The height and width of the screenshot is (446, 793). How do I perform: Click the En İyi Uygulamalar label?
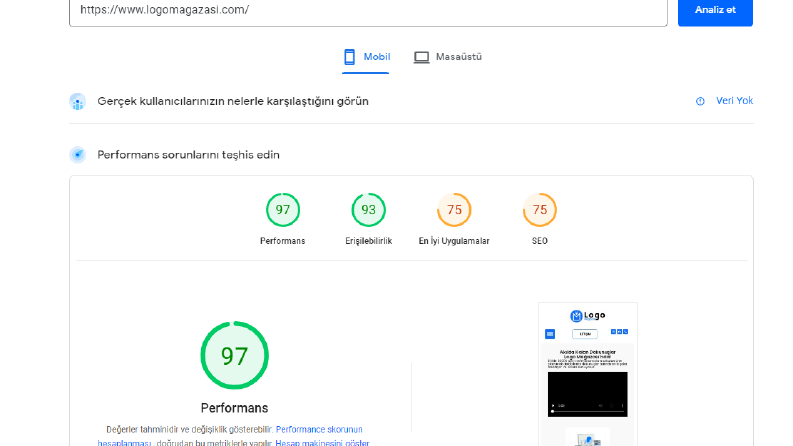454,241
